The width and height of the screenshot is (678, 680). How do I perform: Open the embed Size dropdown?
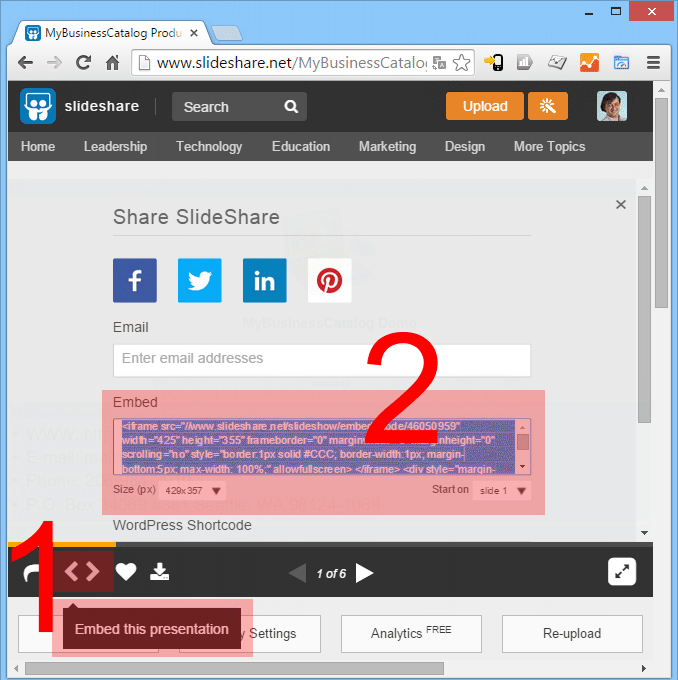coord(193,491)
